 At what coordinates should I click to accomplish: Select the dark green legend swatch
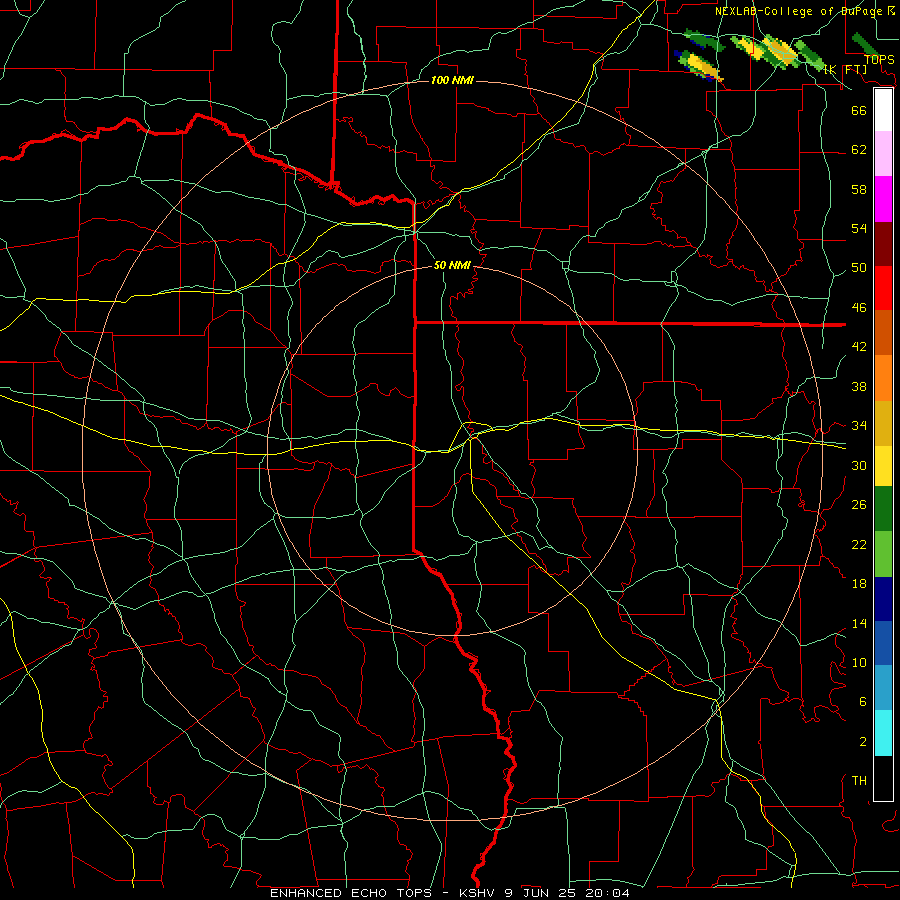tap(883, 509)
